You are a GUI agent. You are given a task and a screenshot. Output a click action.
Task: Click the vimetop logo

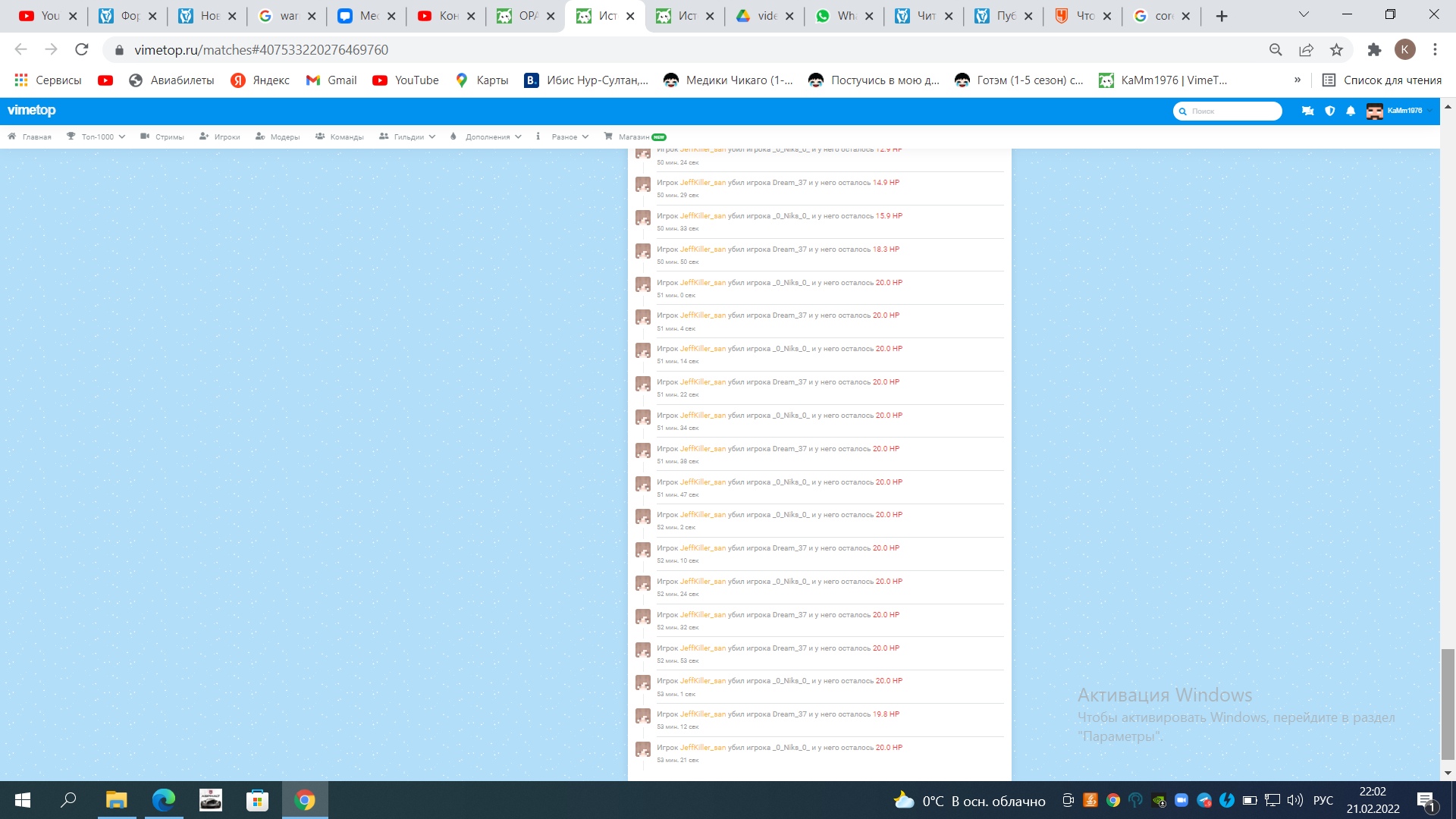31,111
